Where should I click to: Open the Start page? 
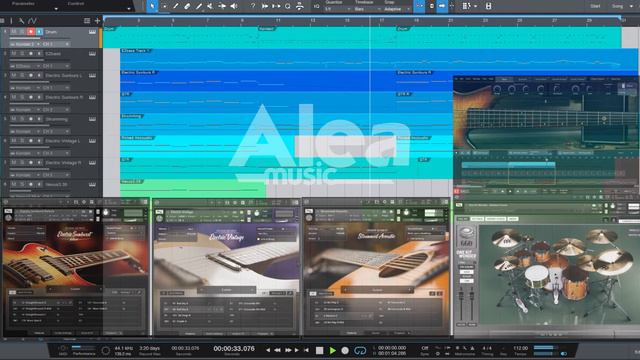(595, 6)
